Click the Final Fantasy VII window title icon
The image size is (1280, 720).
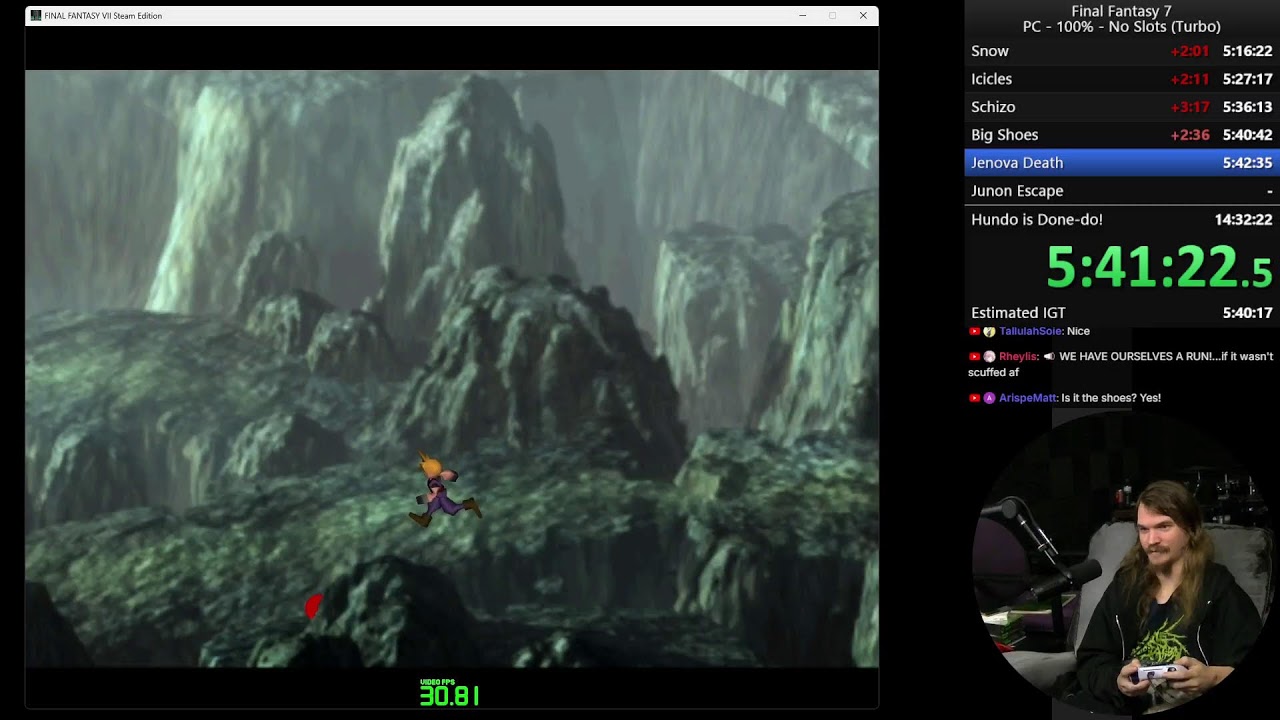pos(36,16)
